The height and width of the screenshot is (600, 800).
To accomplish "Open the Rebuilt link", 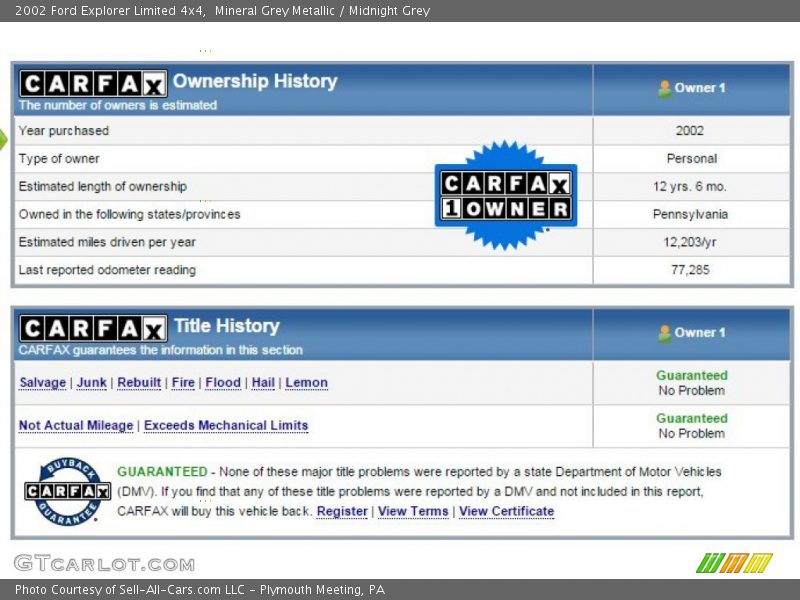I will pyautogui.click(x=139, y=383).
